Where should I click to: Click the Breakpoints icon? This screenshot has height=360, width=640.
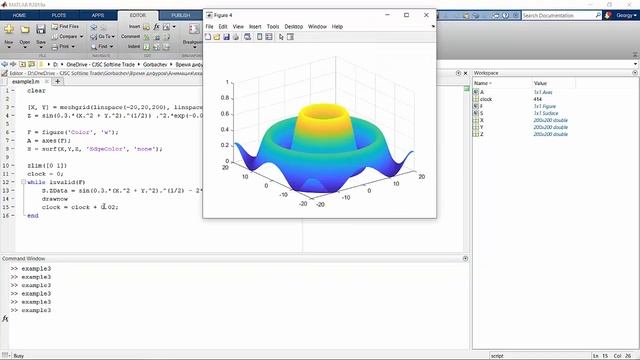194,29
